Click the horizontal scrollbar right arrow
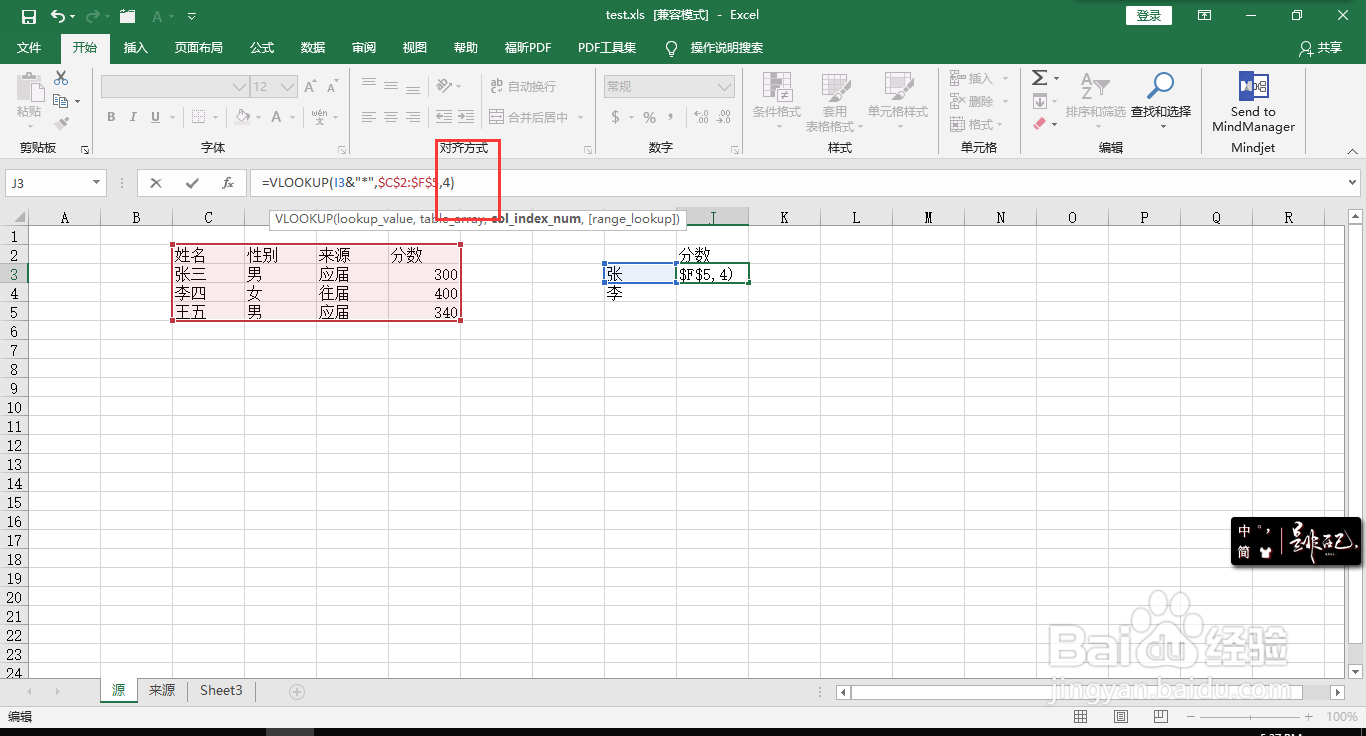Image resolution: width=1366 pixels, height=736 pixels. point(1338,692)
